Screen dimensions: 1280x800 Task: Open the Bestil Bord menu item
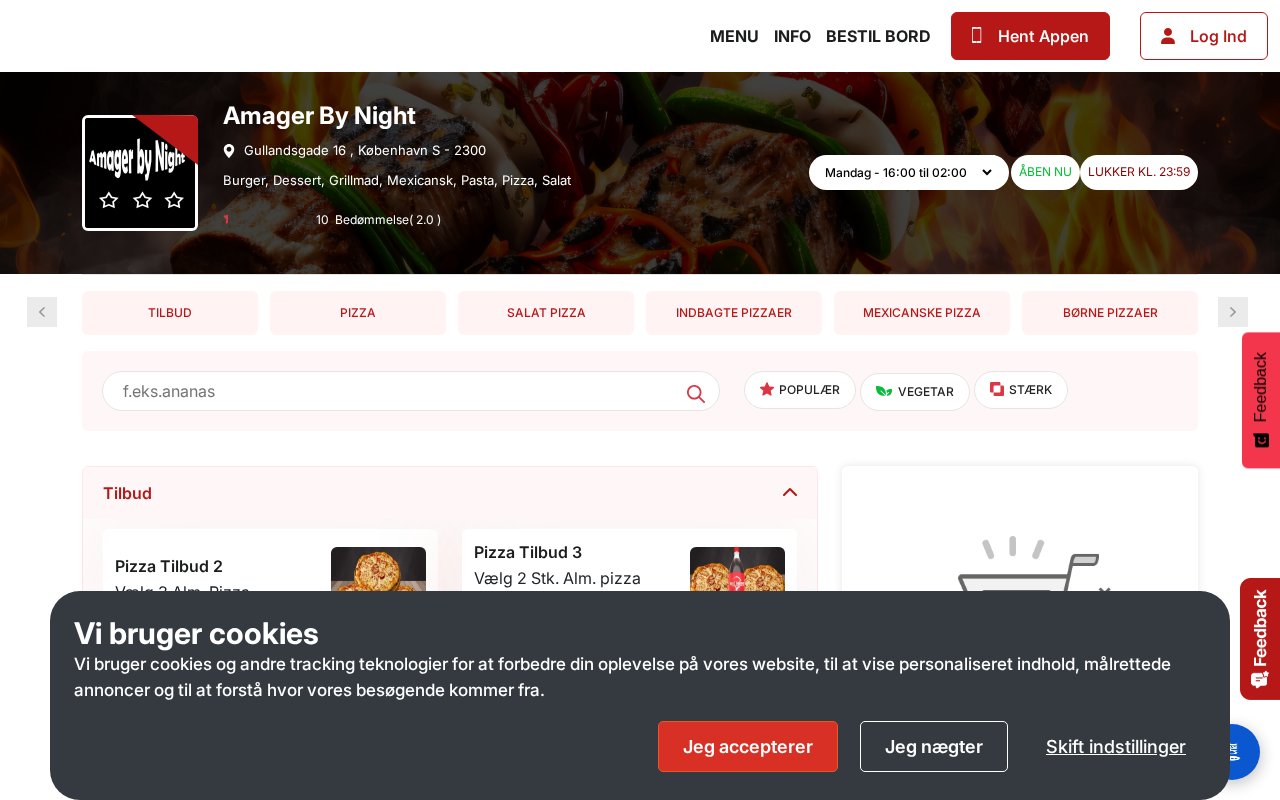coord(878,36)
